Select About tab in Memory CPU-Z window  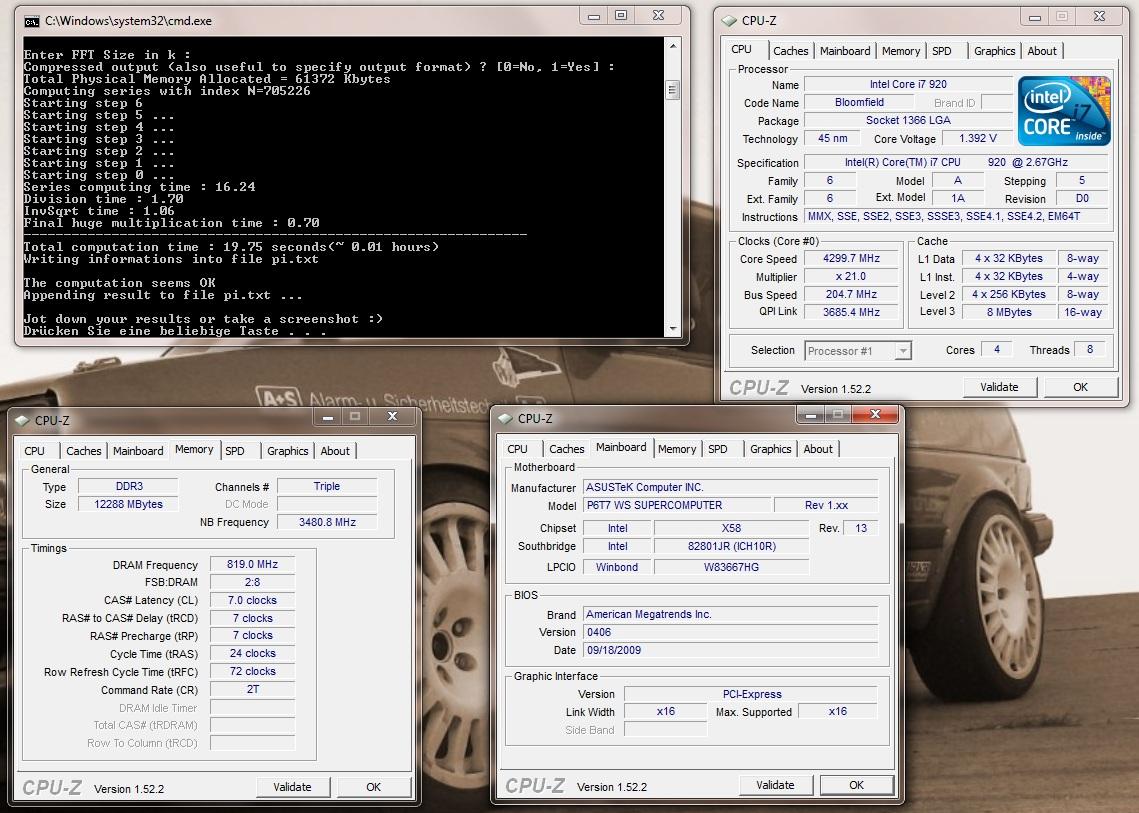[335, 450]
